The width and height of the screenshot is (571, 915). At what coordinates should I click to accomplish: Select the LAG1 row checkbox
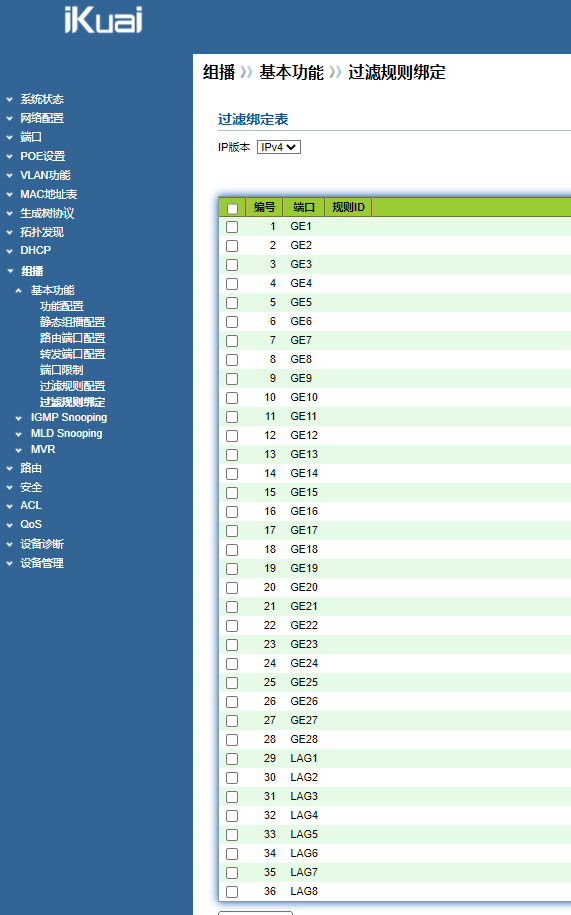click(x=232, y=759)
